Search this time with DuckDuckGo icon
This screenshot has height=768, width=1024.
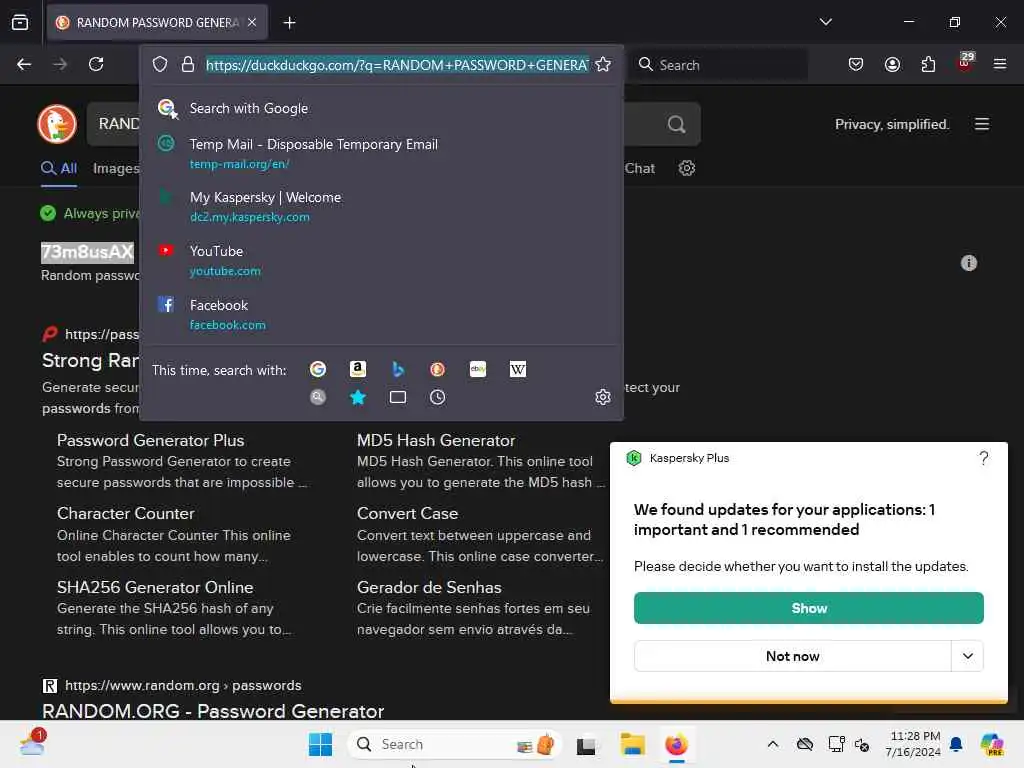coord(438,370)
